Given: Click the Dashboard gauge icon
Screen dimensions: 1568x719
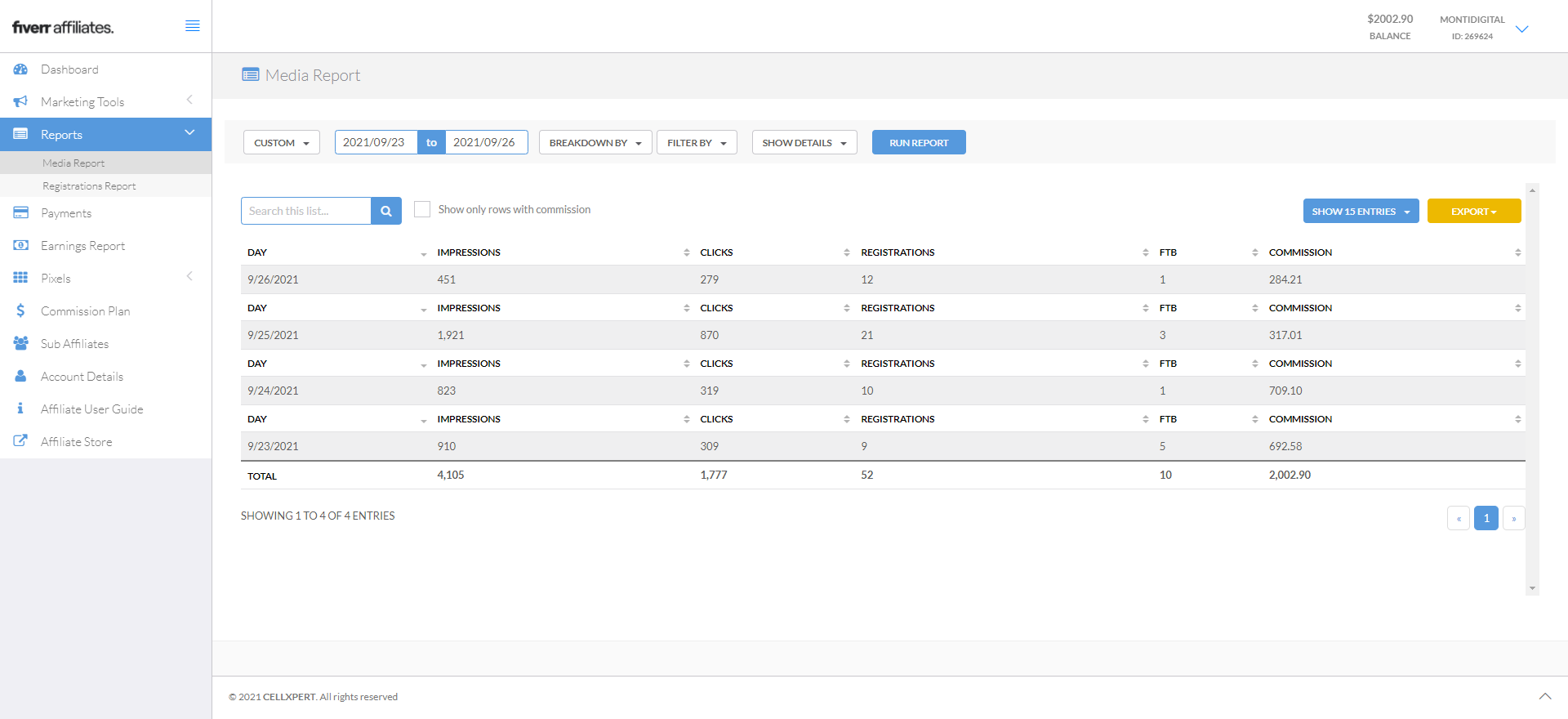Looking at the screenshot, I should click(20, 69).
